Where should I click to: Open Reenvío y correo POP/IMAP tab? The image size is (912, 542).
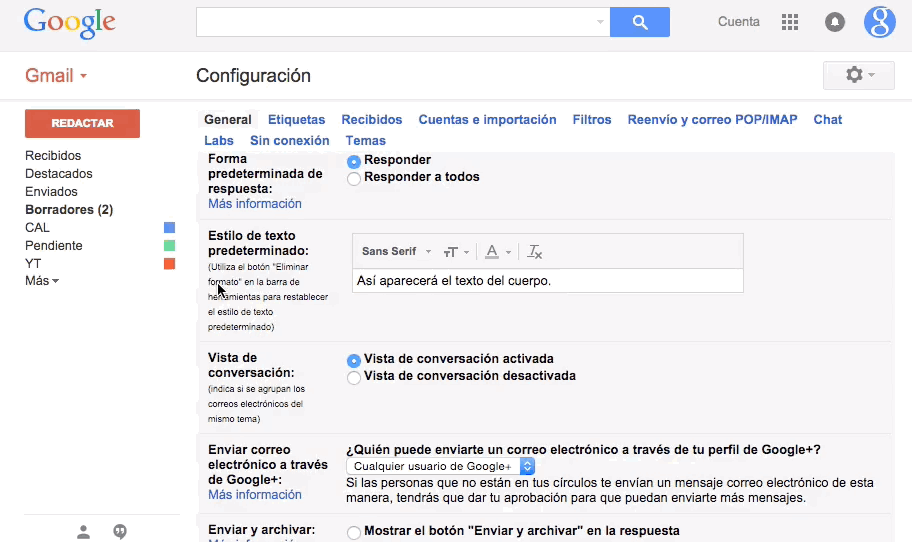click(x=712, y=119)
